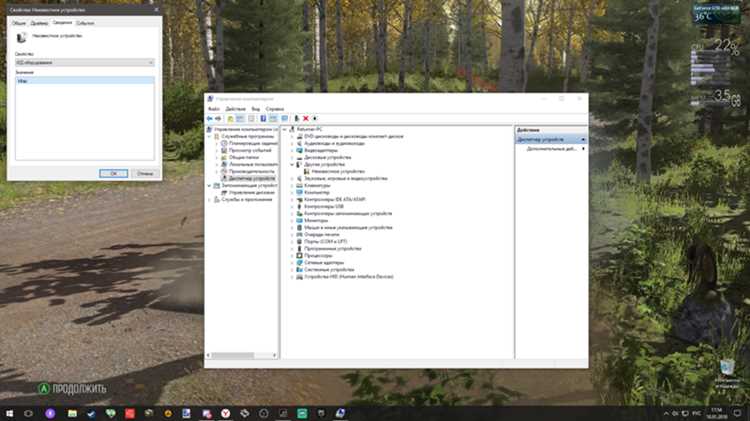The image size is (750, 421).
Task: Click the red X uninstall device icon
Action: click(x=306, y=119)
